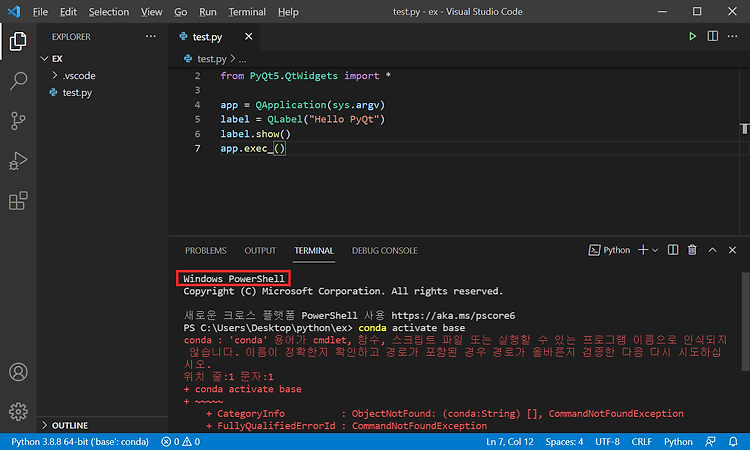Select language mode Python in status bar
This screenshot has width=750, height=450.
coord(678,441)
